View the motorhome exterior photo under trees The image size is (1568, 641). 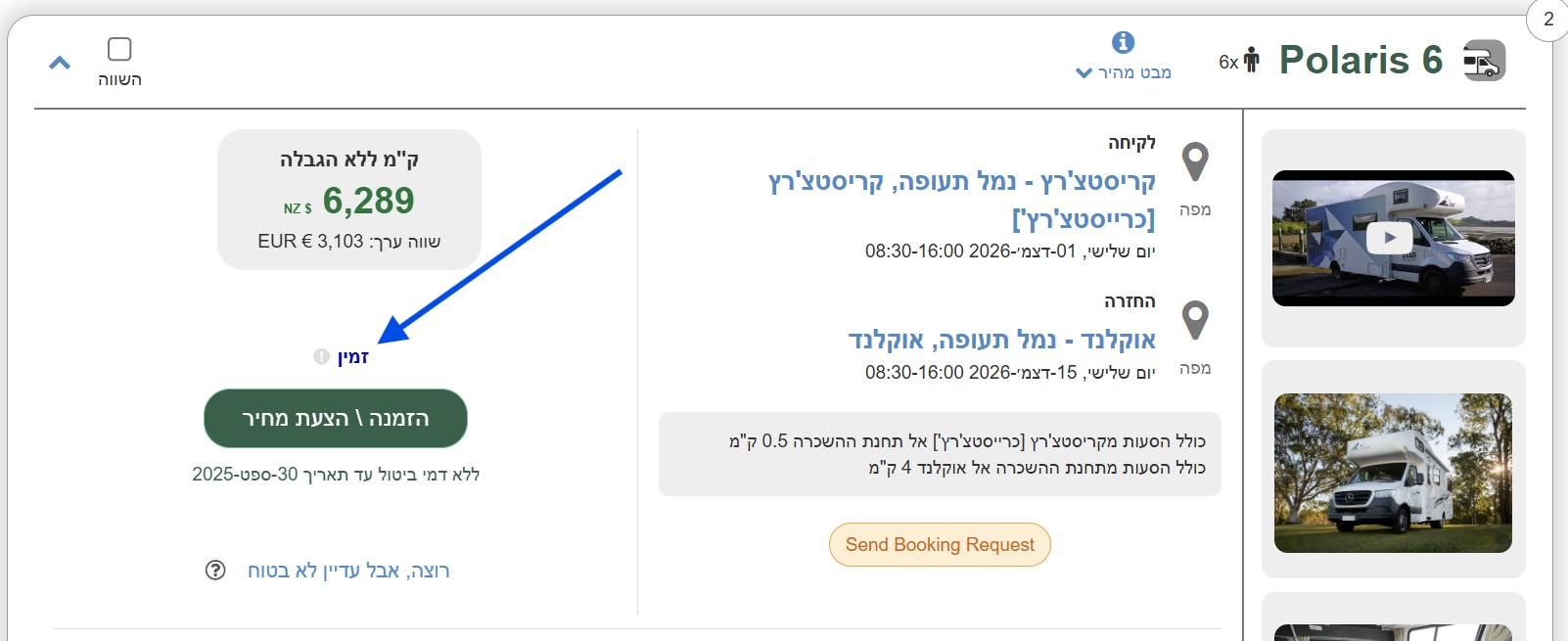click(1392, 473)
